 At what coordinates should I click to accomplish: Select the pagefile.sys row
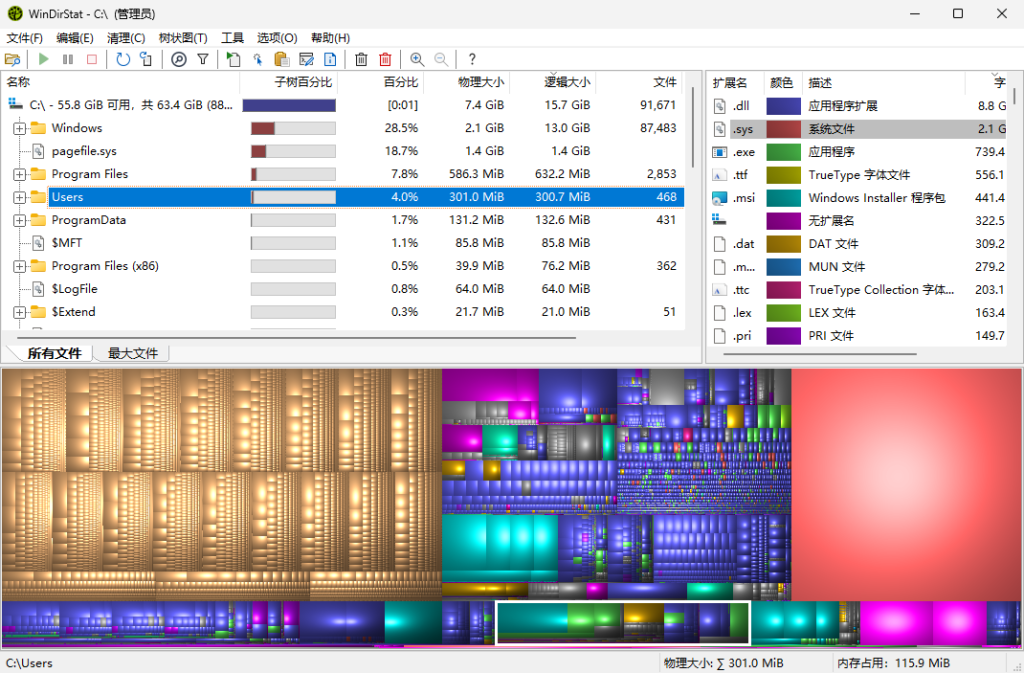click(x=84, y=151)
